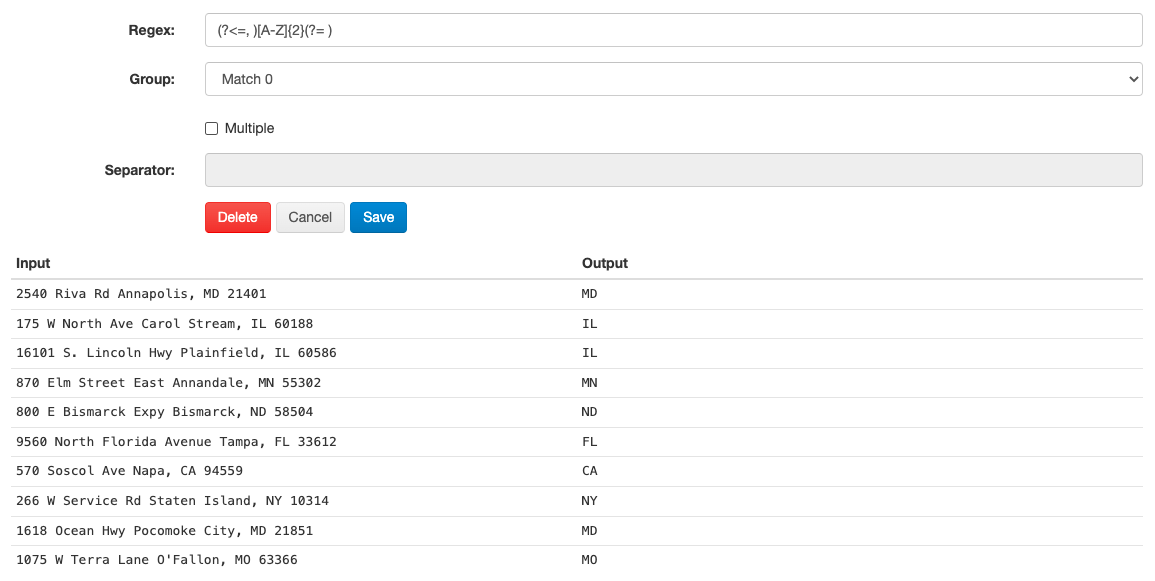
Task: Click the Multiple label text
Action: click(x=249, y=129)
